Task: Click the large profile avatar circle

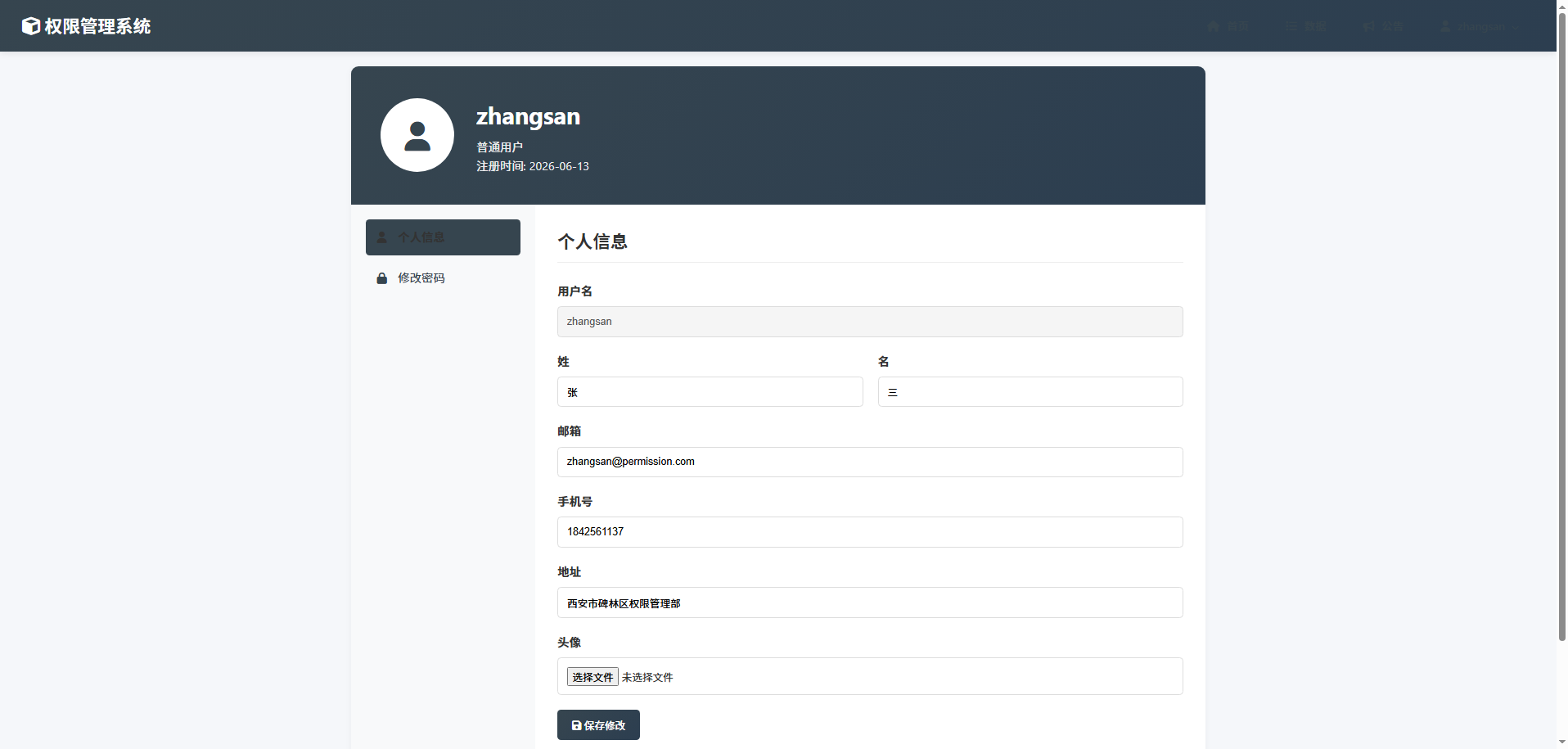Action: 417,135
